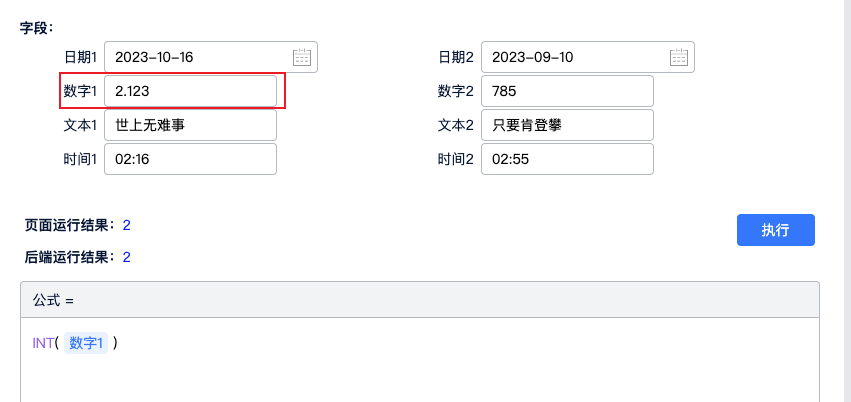Click the 文本2 label text
This screenshot has height=402, width=851.
click(456, 125)
